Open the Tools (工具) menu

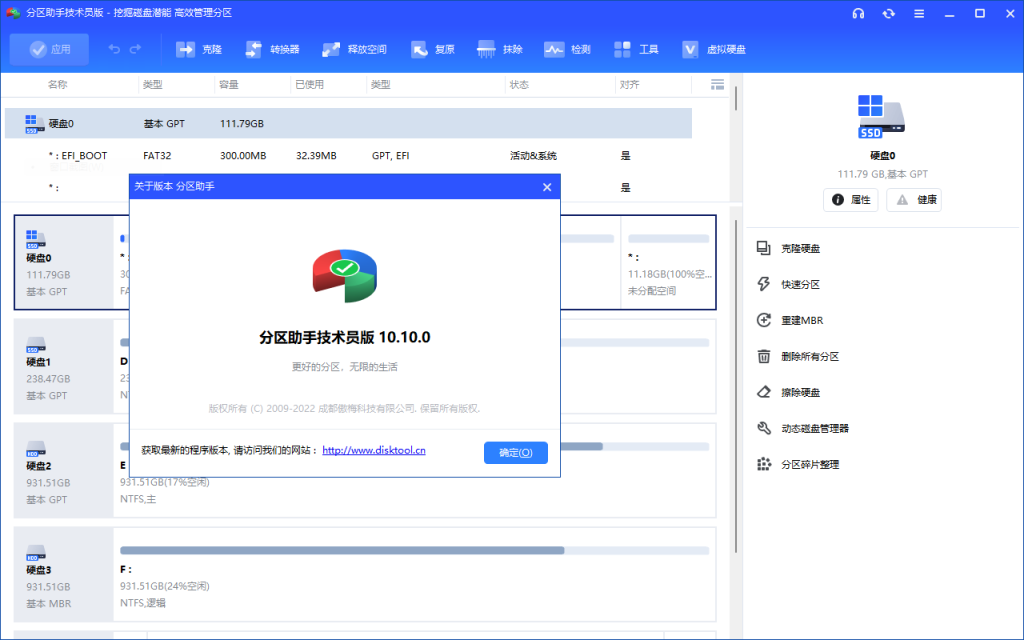pyautogui.click(x=635, y=49)
